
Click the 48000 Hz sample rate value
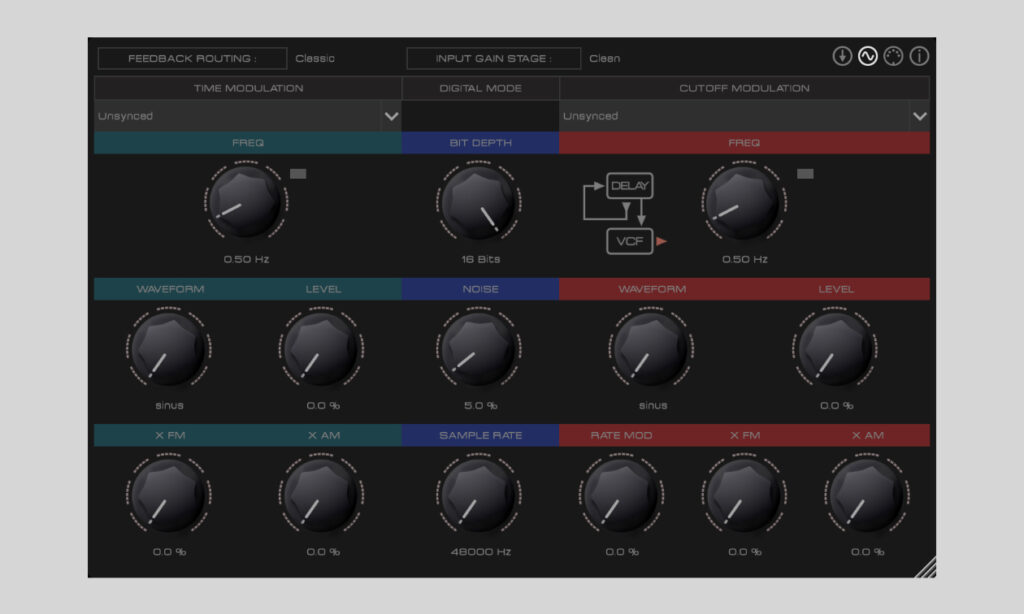tap(481, 552)
